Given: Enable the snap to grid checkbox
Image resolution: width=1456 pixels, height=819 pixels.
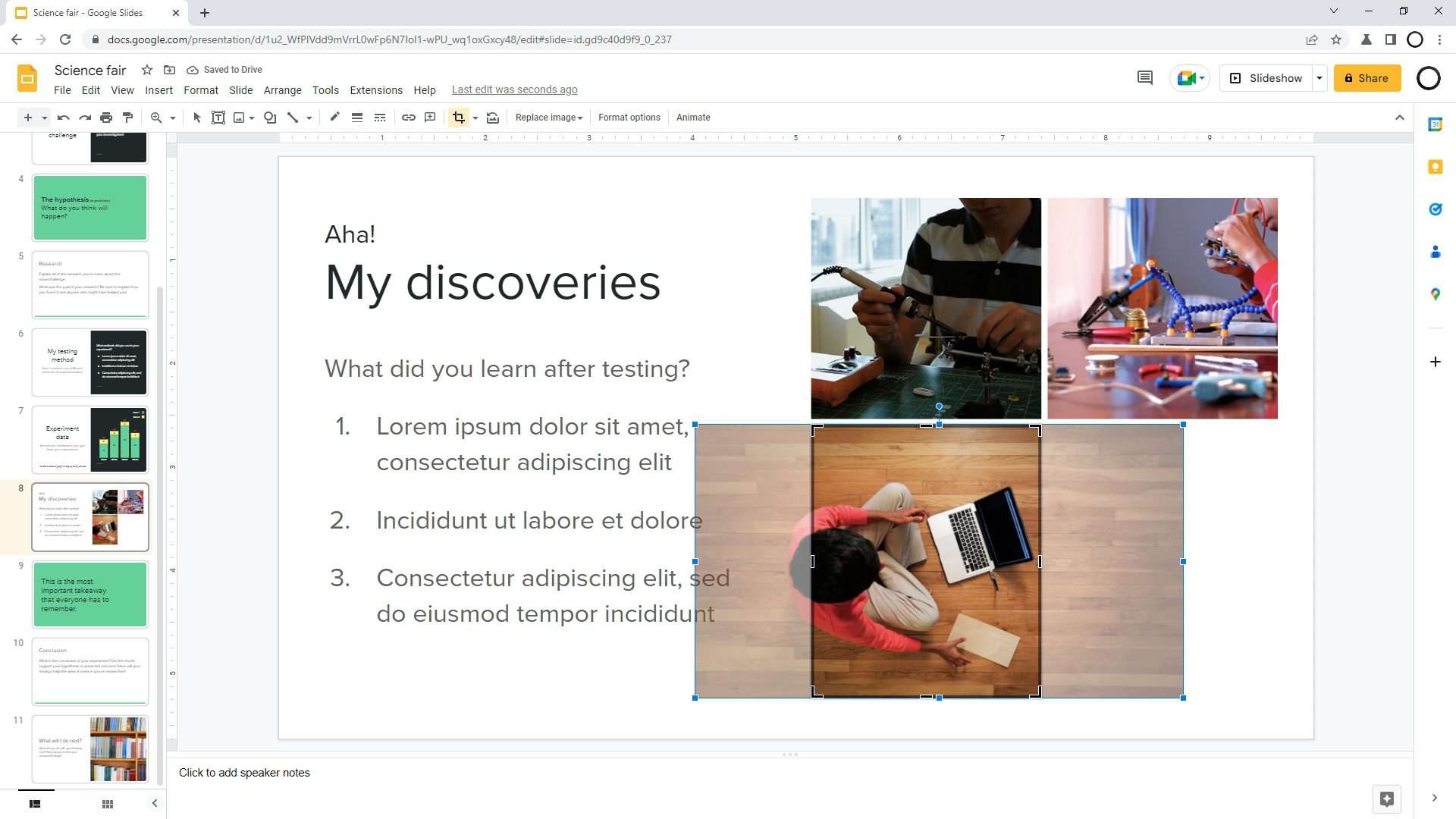Looking at the screenshot, I should [x=122, y=89].
